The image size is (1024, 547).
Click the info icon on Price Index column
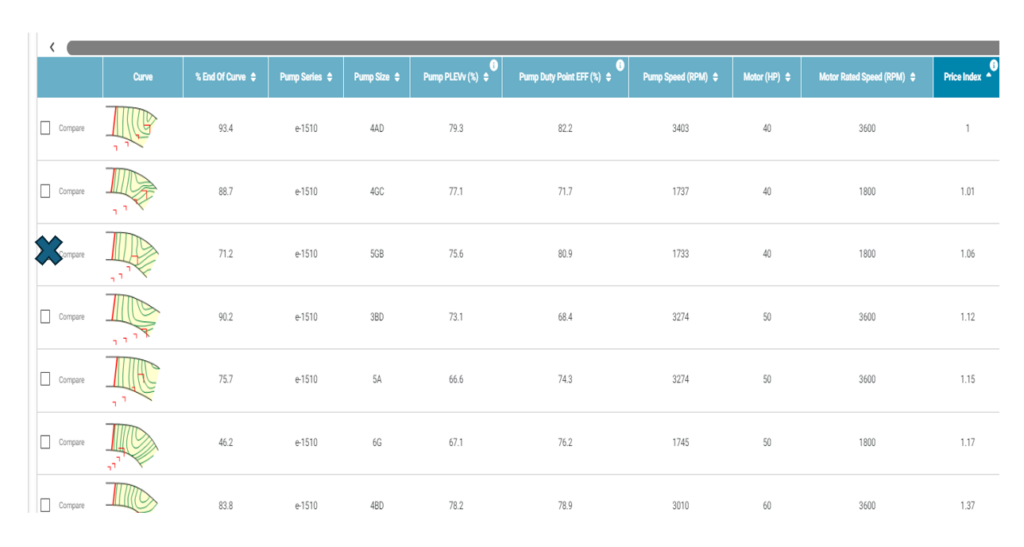point(993,66)
